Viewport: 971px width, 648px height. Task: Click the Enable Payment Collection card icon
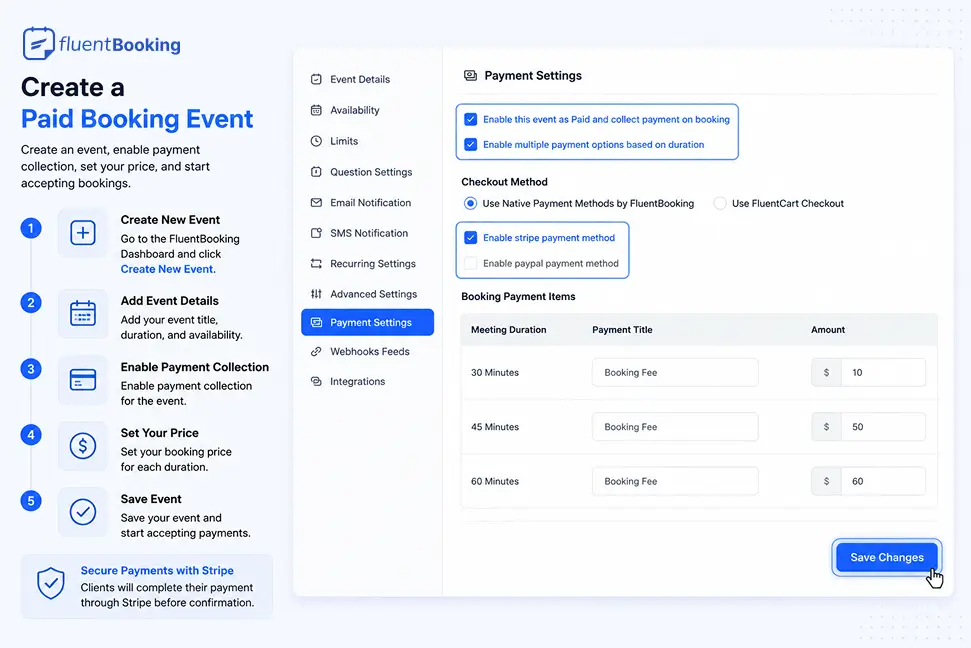click(x=82, y=380)
